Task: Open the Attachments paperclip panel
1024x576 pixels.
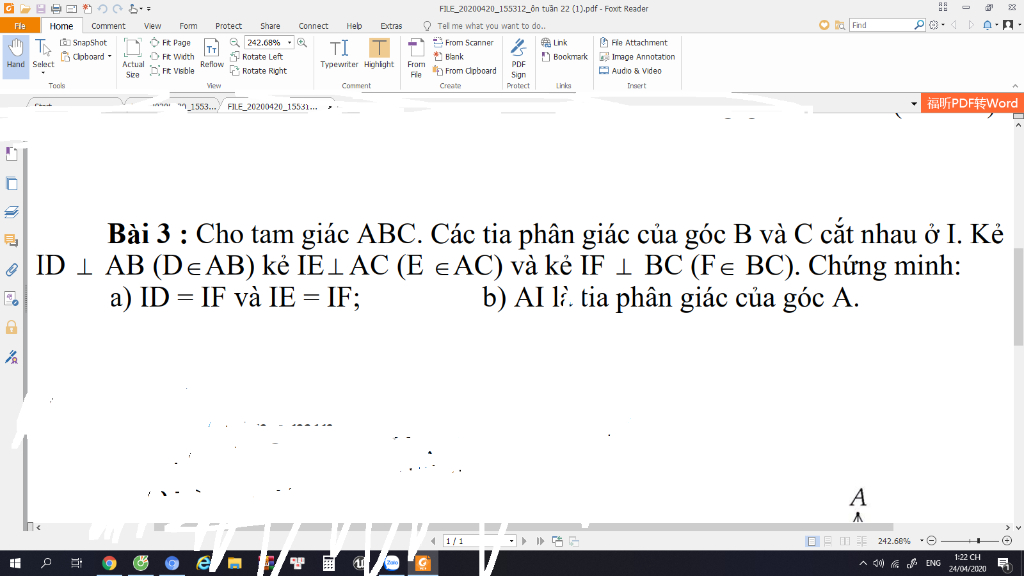Action: tap(11, 270)
